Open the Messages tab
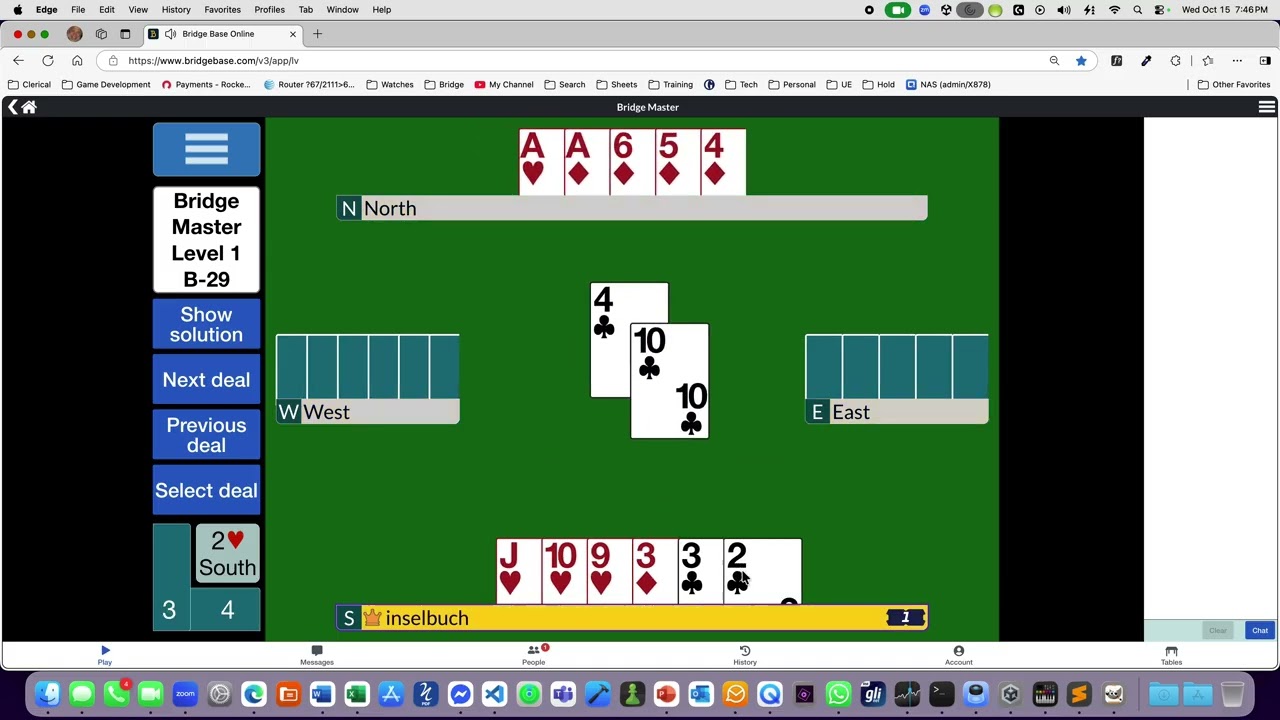 (x=317, y=655)
